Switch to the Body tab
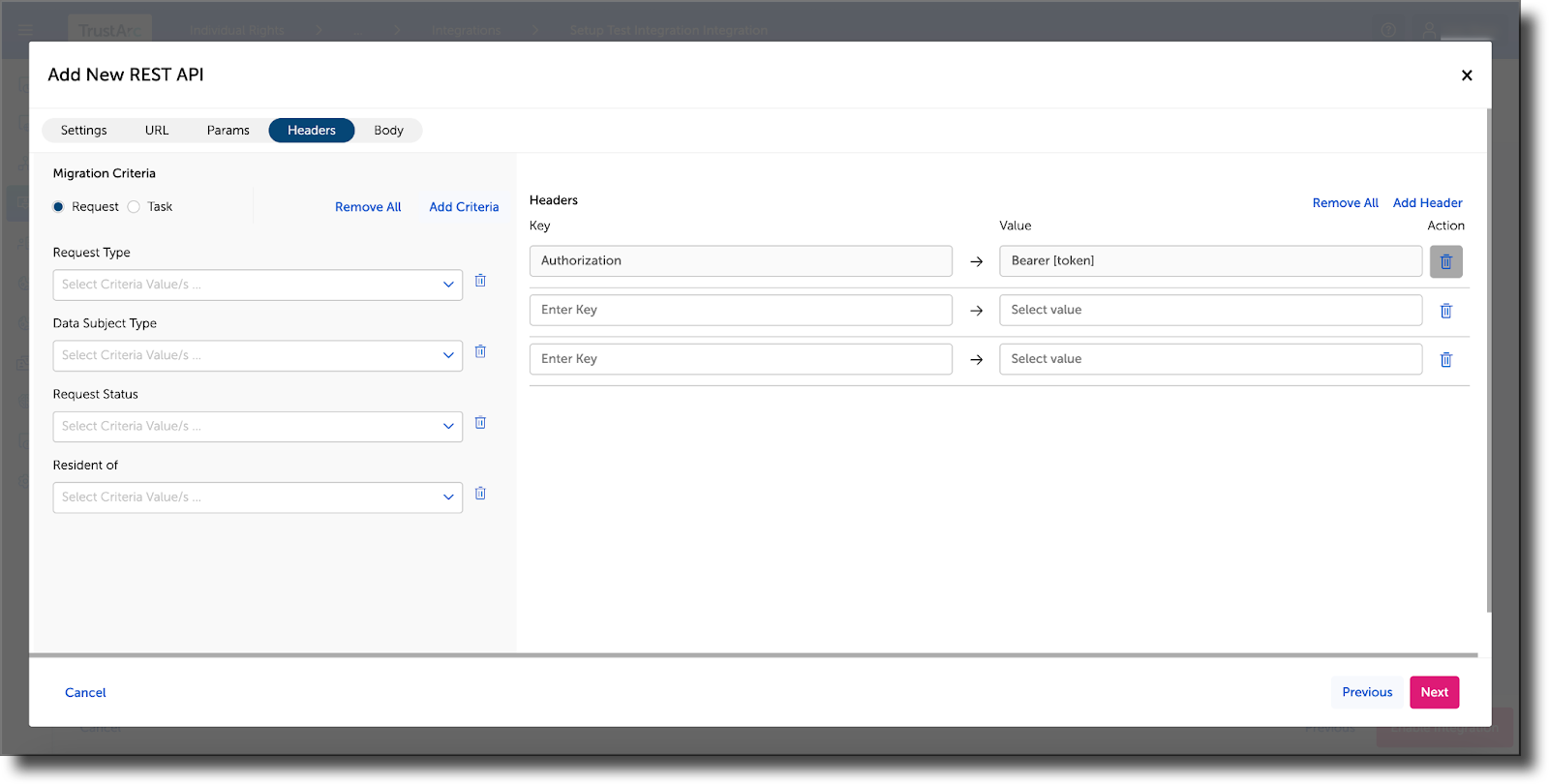The width and height of the screenshot is (1549, 784). 389,131
